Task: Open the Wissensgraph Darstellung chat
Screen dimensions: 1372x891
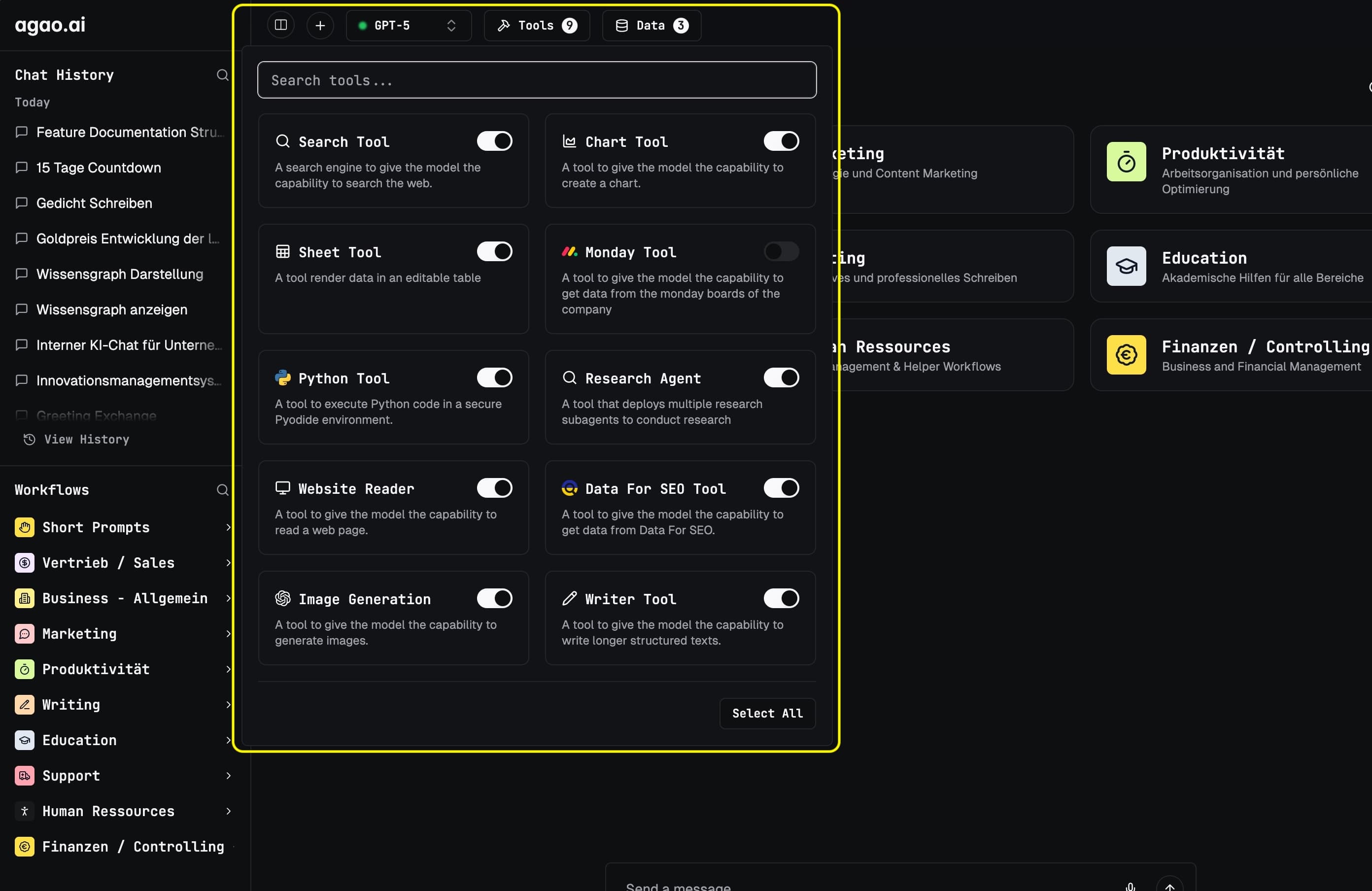Action: coord(119,274)
